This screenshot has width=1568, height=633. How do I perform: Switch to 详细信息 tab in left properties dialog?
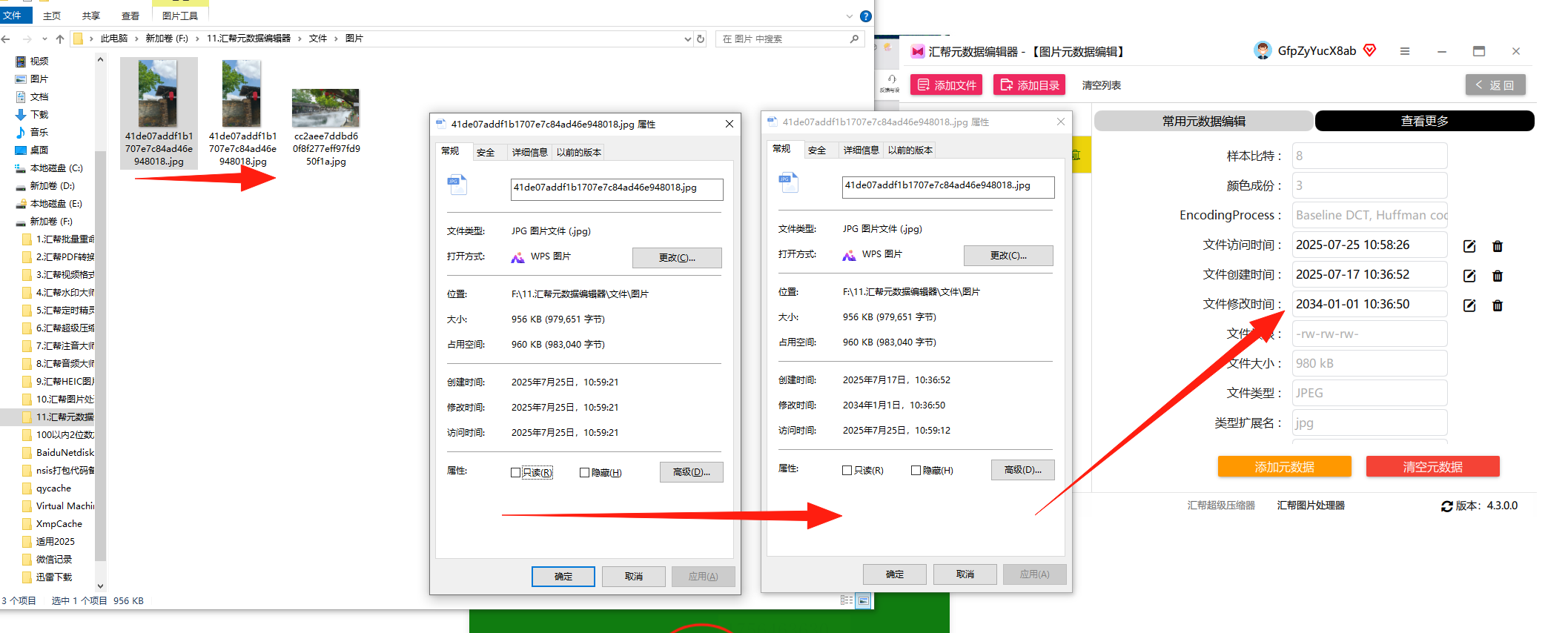tap(529, 153)
